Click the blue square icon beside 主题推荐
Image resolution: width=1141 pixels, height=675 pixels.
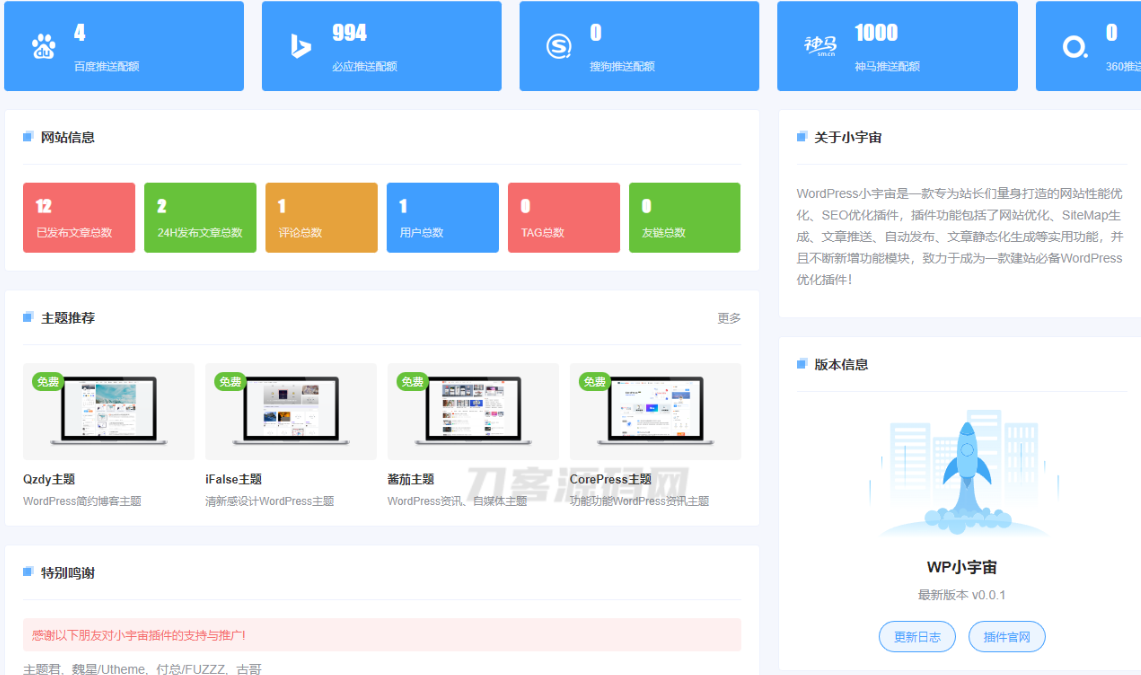point(28,317)
